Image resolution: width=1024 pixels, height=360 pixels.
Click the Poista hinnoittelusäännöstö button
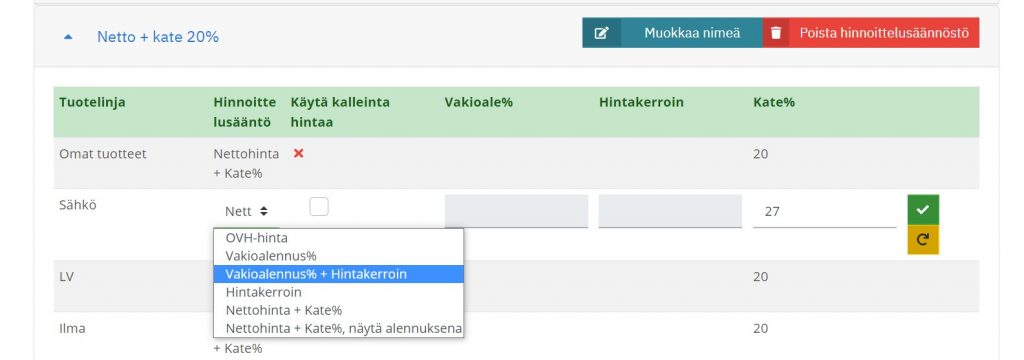click(x=884, y=33)
